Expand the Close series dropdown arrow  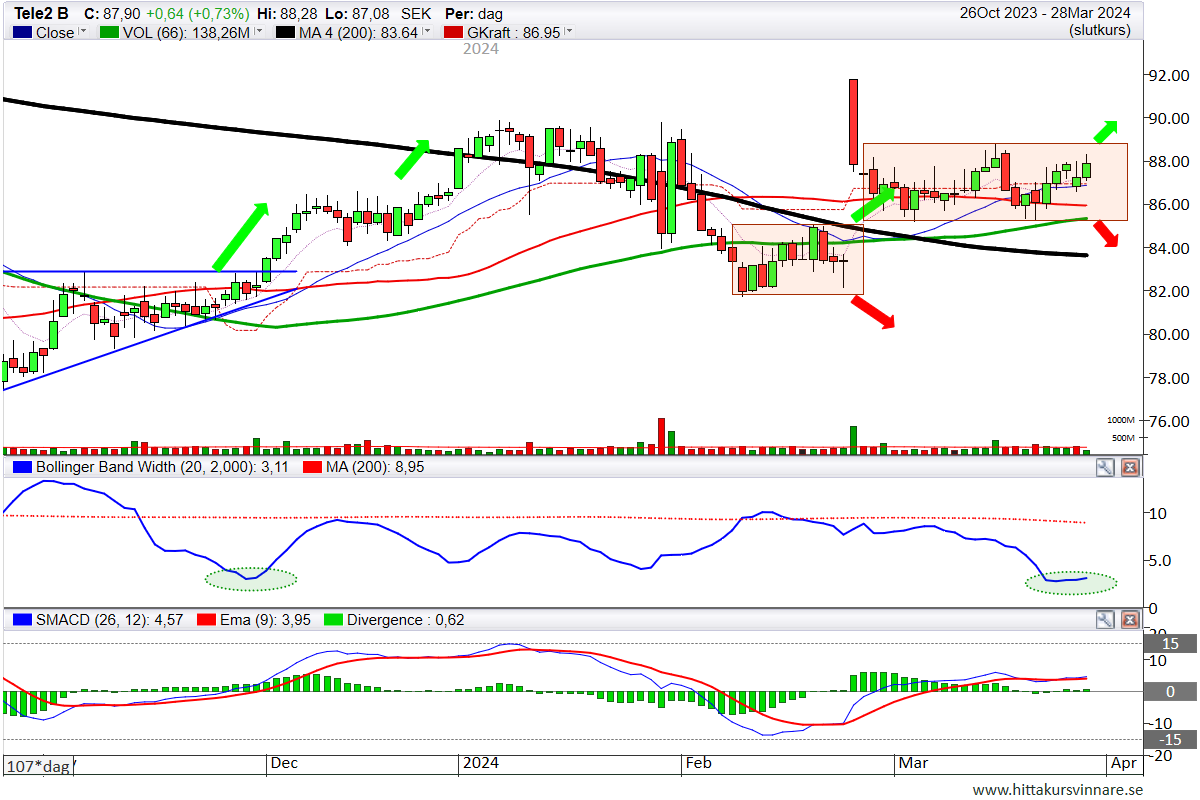click(83, 32)
